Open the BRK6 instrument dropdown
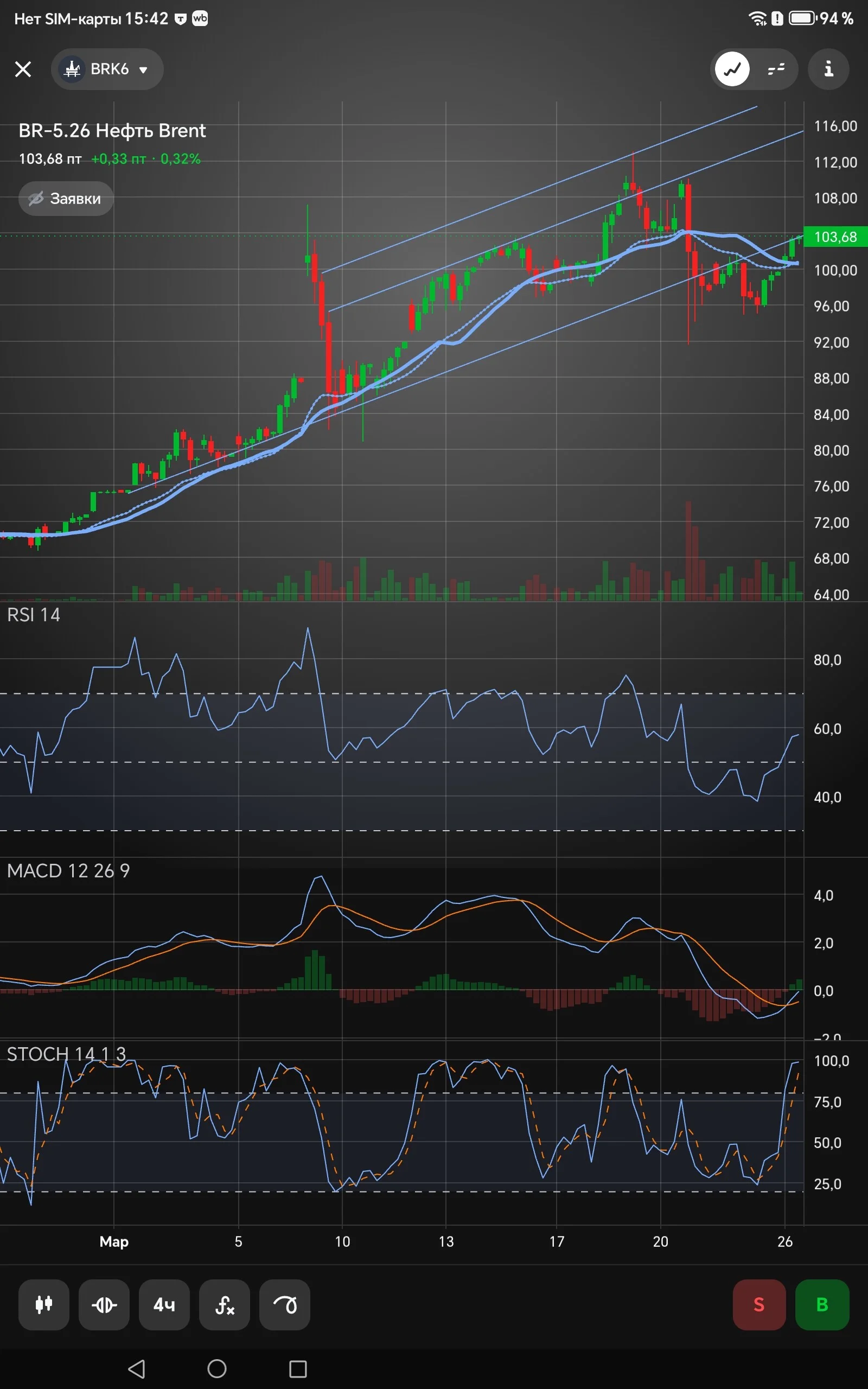Screen dimensions: 868x1389 click(107, 69)
